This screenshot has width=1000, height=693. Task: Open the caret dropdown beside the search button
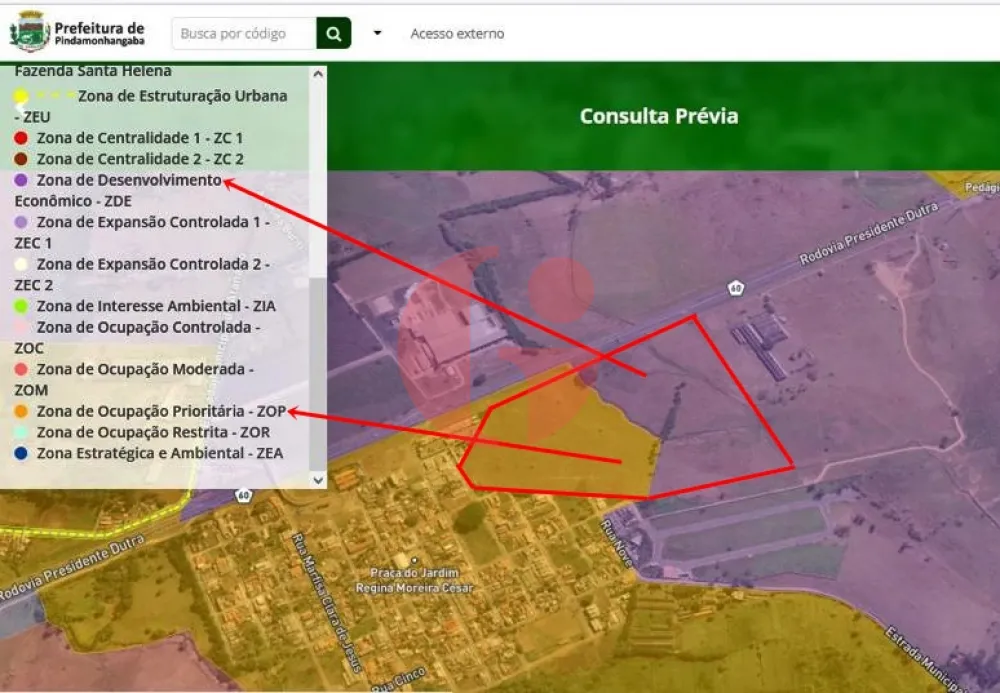377,33
